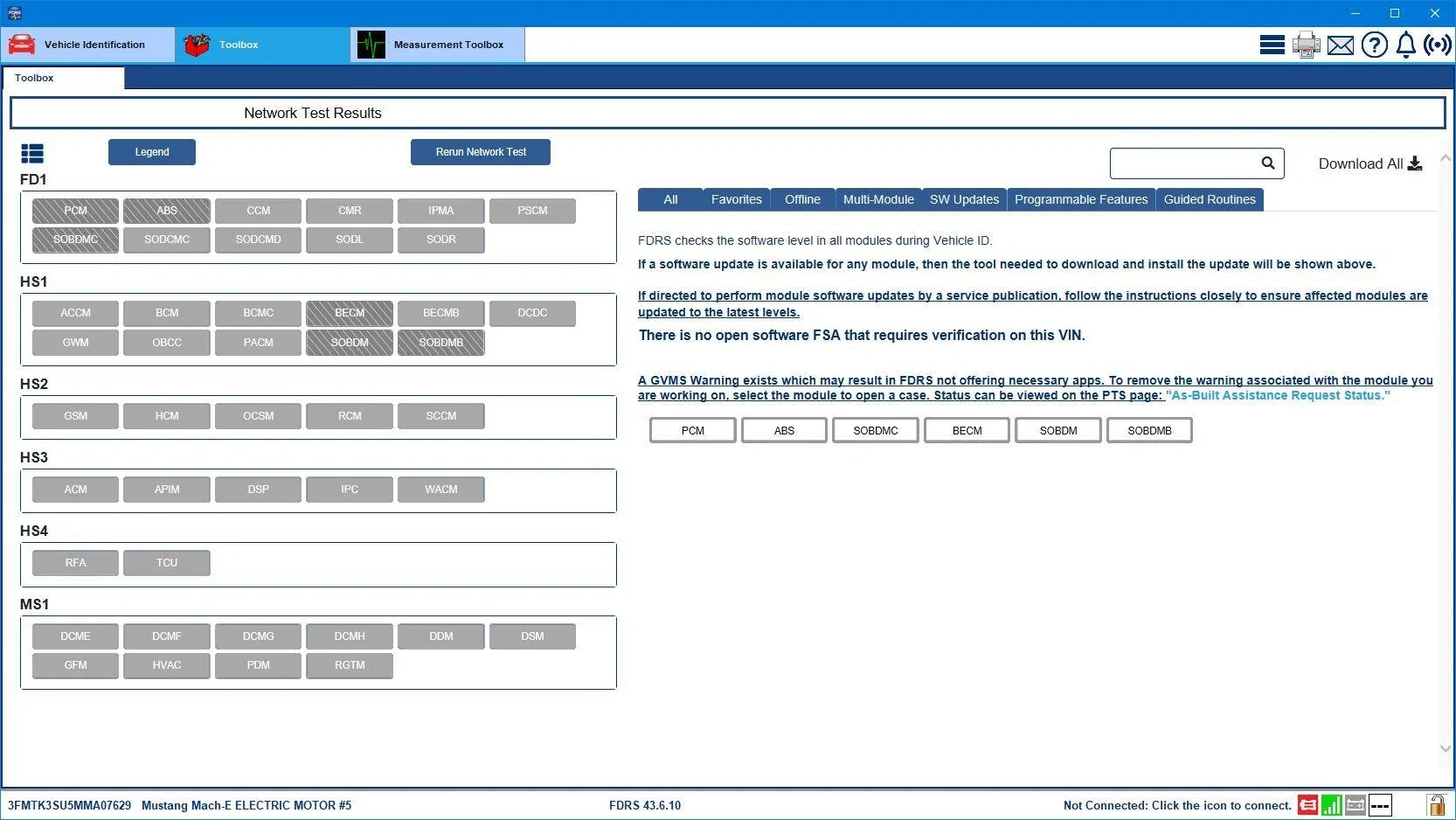Switch to the Measurement Toolbox tab

pos(438,45)
